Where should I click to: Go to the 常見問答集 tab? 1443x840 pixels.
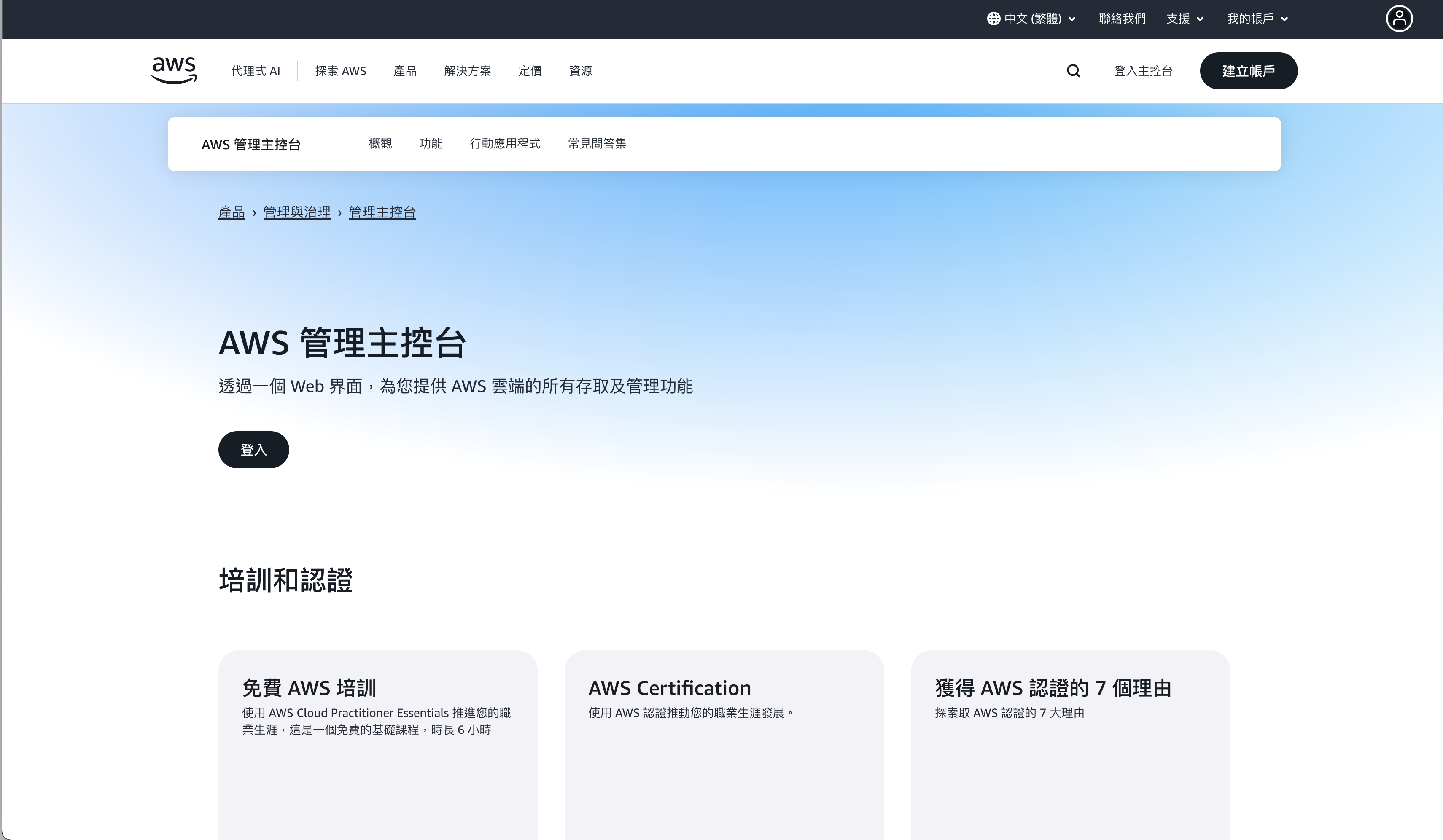click(597, 144)
